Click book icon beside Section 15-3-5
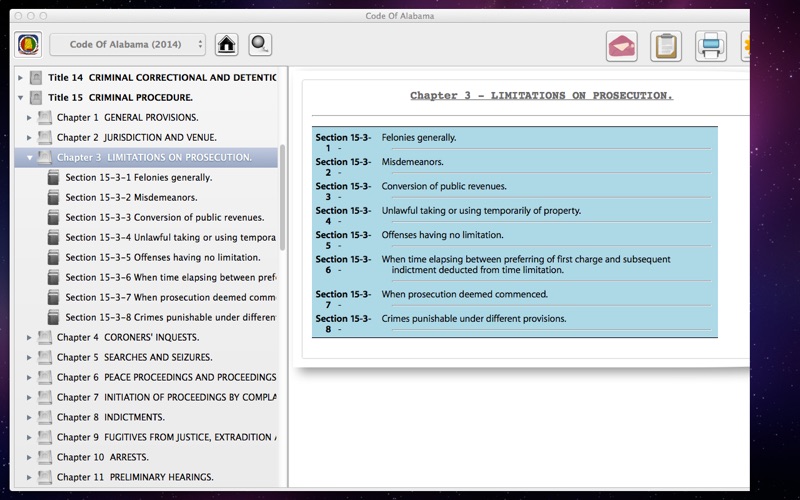 point(53,257)
